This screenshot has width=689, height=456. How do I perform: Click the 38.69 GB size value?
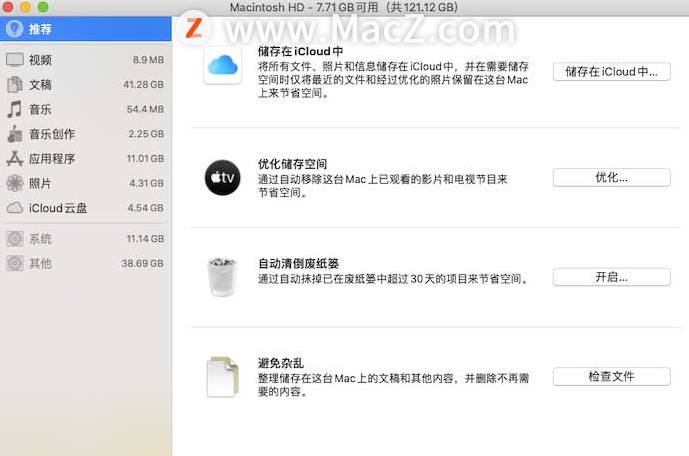[143, 263]
